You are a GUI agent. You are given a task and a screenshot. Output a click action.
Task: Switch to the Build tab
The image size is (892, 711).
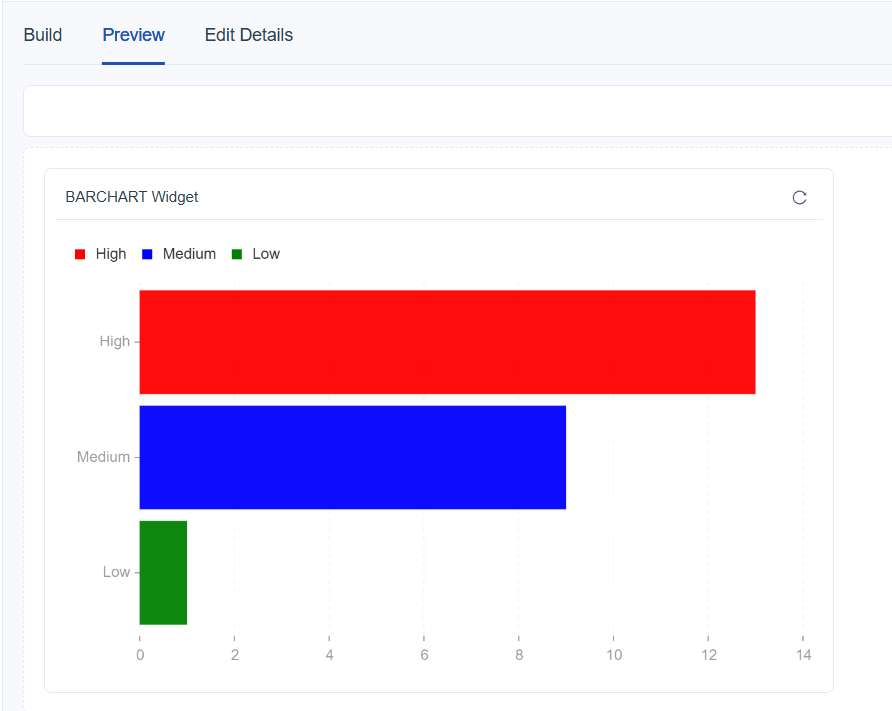pos(43,35)
